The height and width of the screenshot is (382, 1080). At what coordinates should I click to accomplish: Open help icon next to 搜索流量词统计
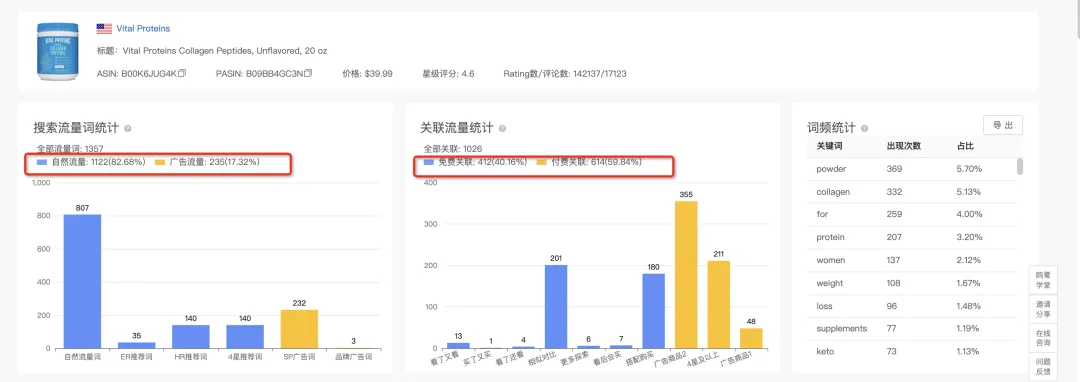pyautogui.click(x=127, y=129)
